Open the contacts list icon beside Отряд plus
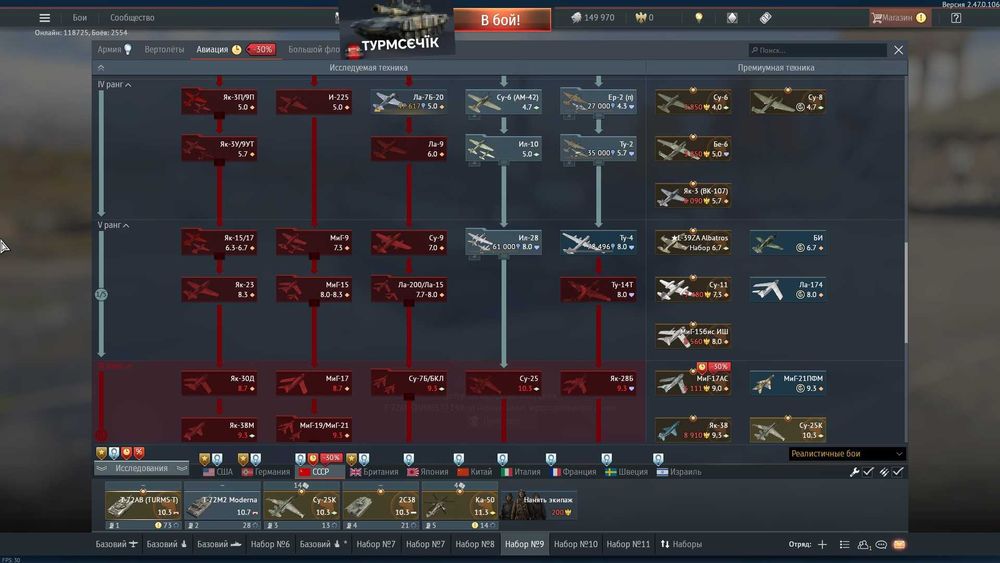The width and height of the screenshot is (1000, 563). point(844,545)
